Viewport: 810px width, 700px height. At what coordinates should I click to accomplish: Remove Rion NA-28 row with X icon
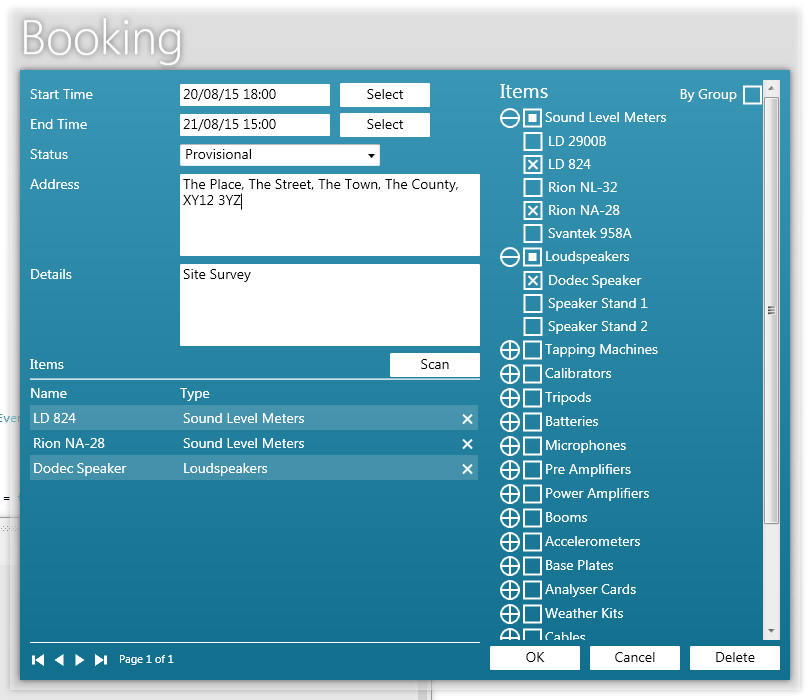[x=467, y=444]
